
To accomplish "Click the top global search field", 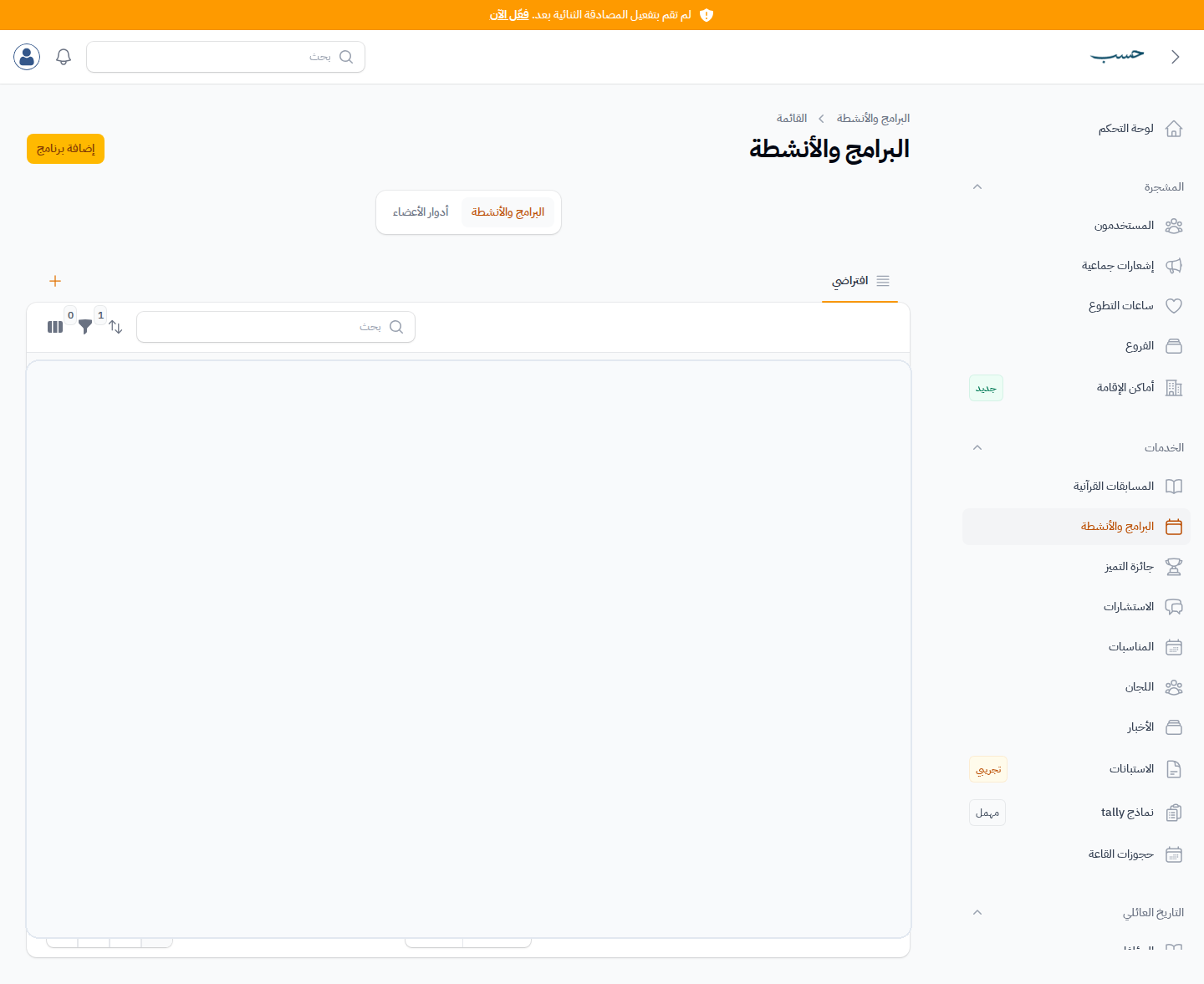I will [x=226, y=57].
